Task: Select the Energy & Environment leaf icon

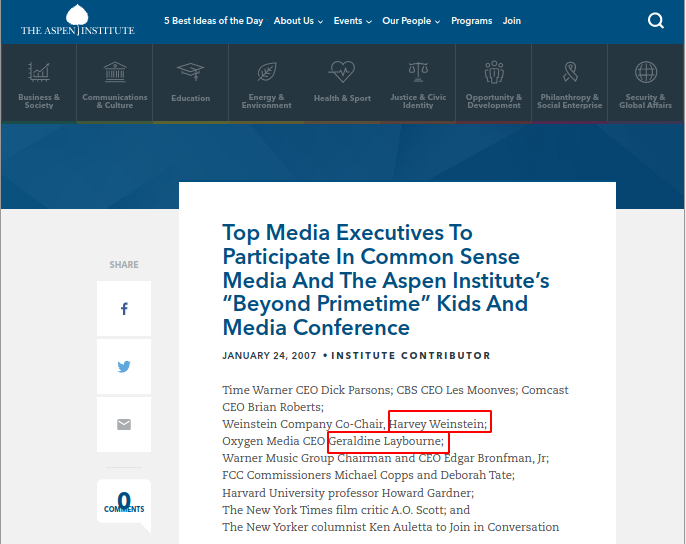Action: tap(266, 72)
